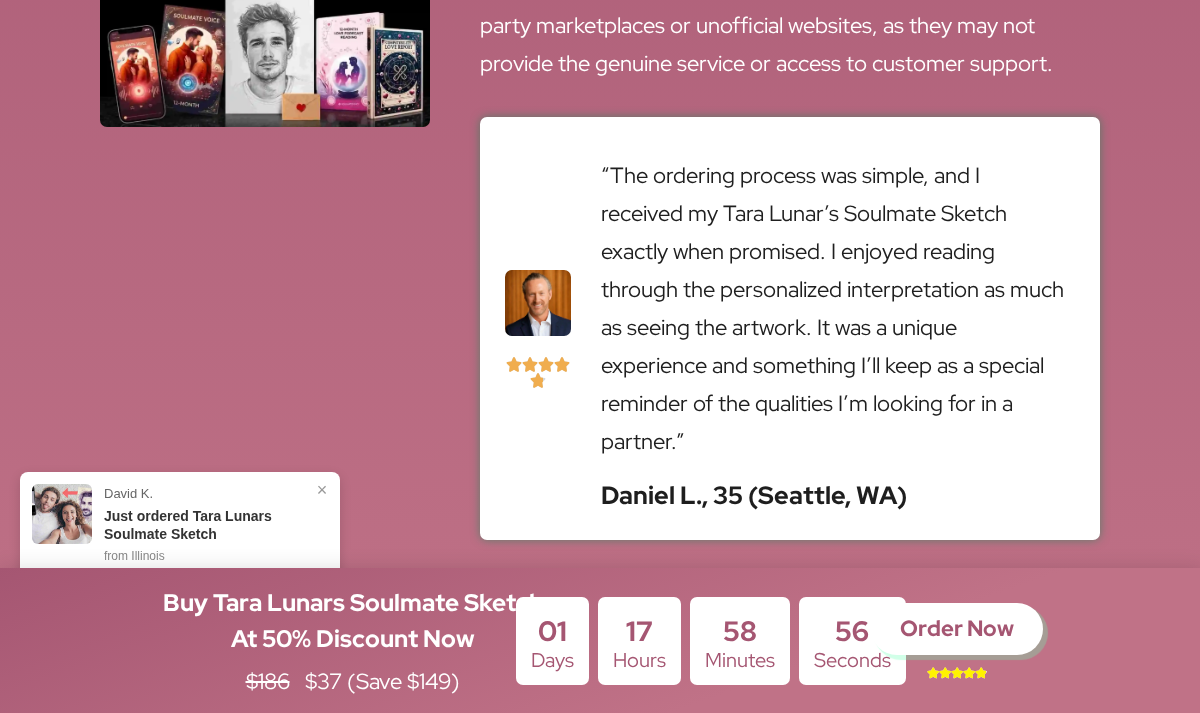Screen dimensions: 1200x713
Task: Click 'from Illinois' text in the notification
Action: [134, 556]
